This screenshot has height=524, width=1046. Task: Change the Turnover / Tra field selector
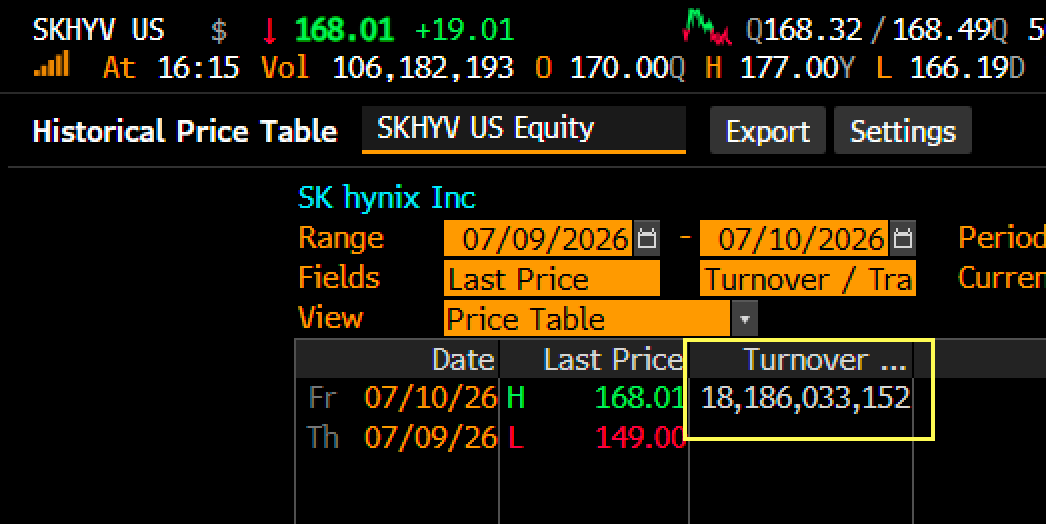pos(808,278)
